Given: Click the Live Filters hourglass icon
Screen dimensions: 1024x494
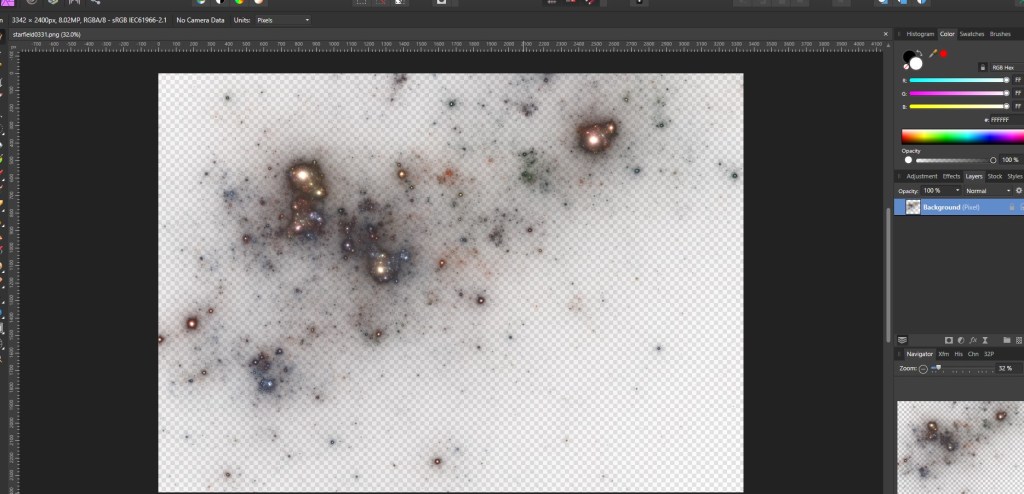Looking at the screenshot, I should coord(986,340).
